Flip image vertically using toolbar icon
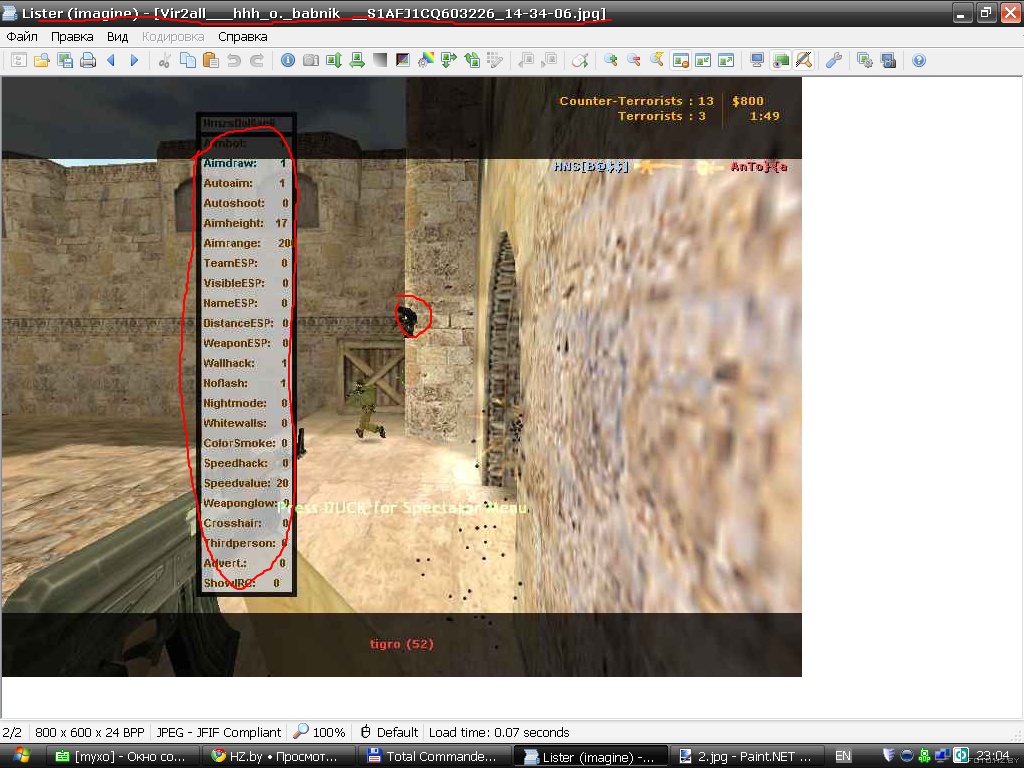Viewport: 1024px width, 768px height. point(334,61)
